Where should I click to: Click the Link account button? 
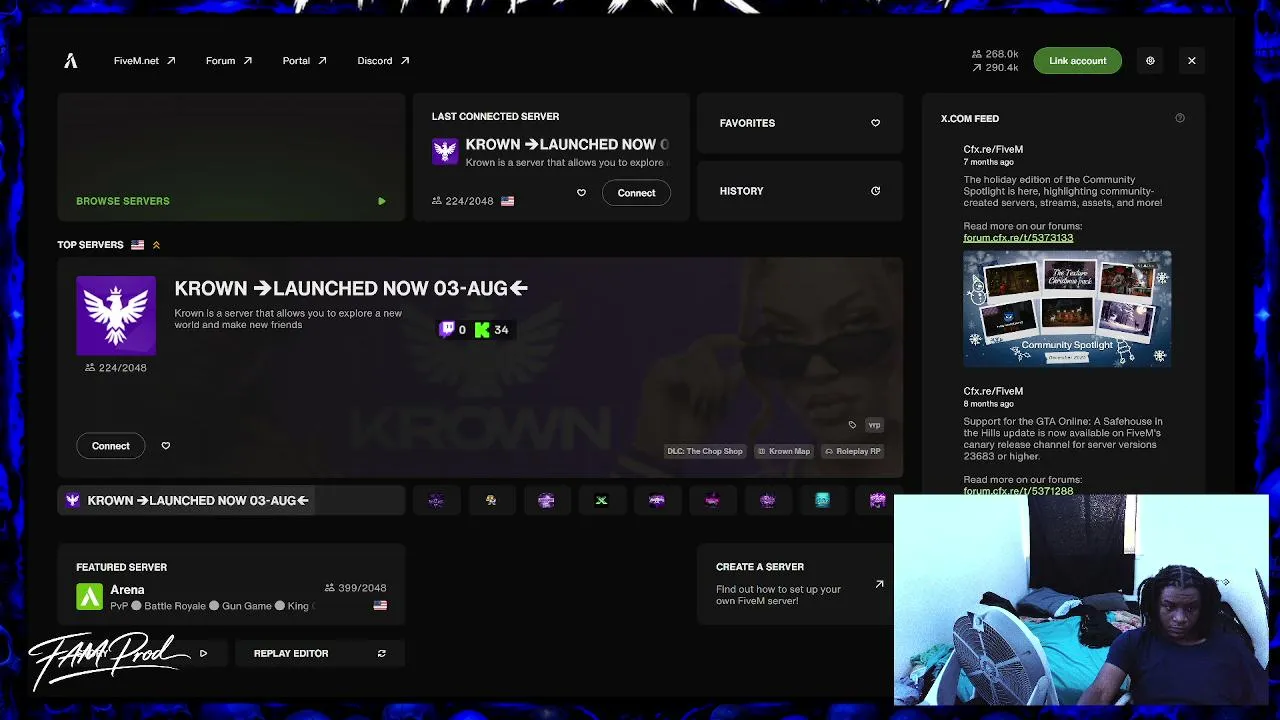click(x=1077, y=61)
